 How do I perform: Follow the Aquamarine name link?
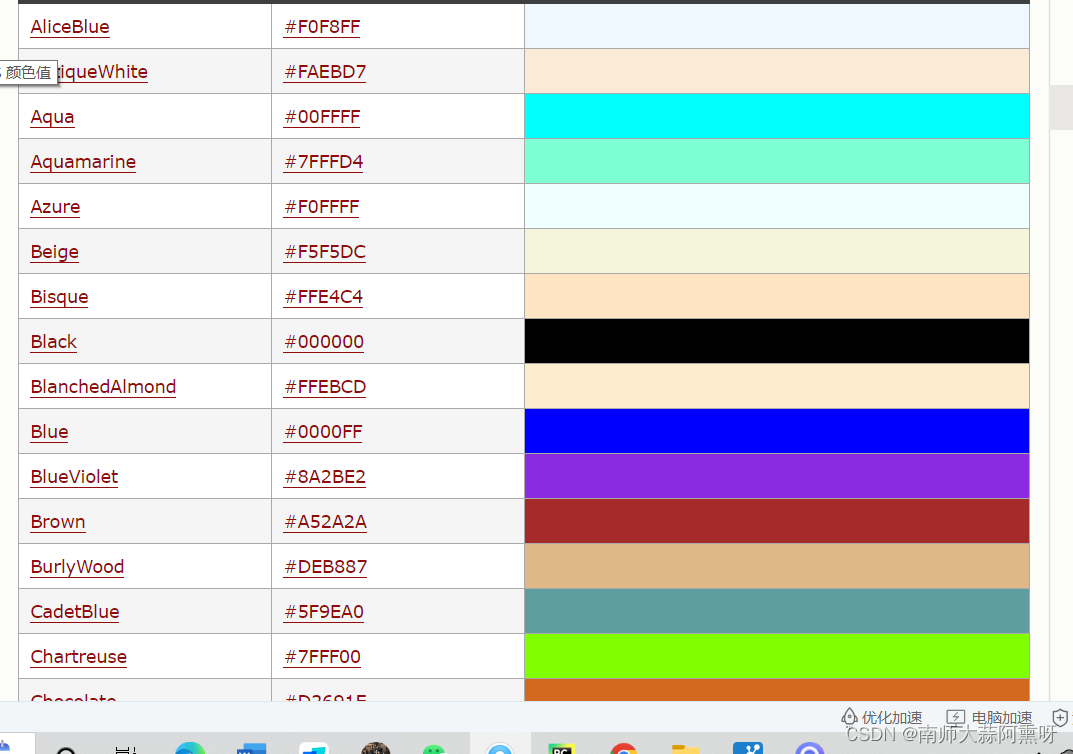(83, 162)
